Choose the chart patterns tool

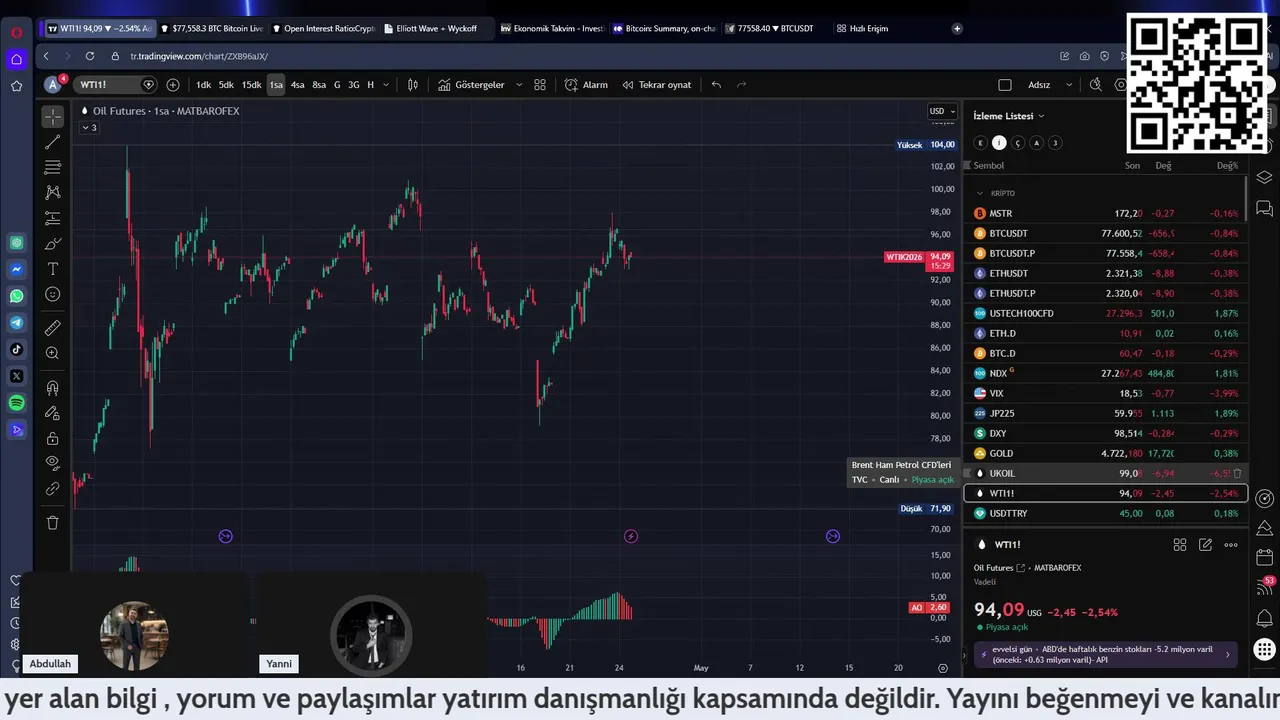(x=53, y=192)
